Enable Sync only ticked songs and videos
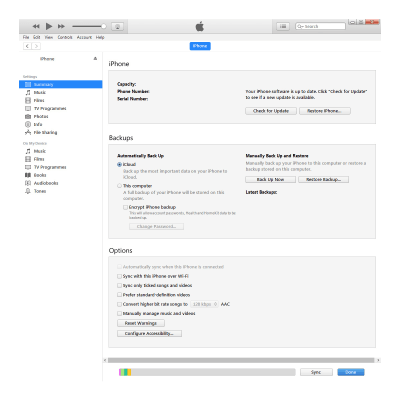Screen dimensions: 400x400 click(119, 285)
